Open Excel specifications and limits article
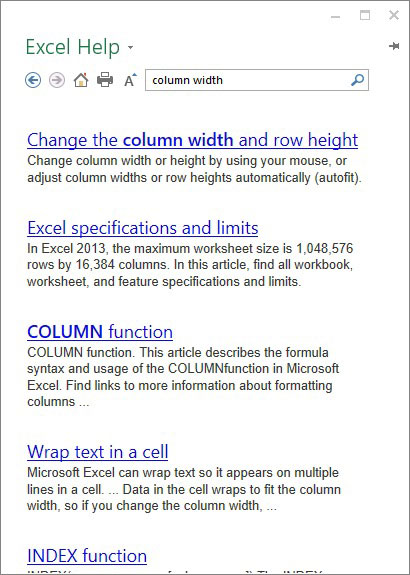410x575 pixels. pyautogui.click(x=143, y=228)
